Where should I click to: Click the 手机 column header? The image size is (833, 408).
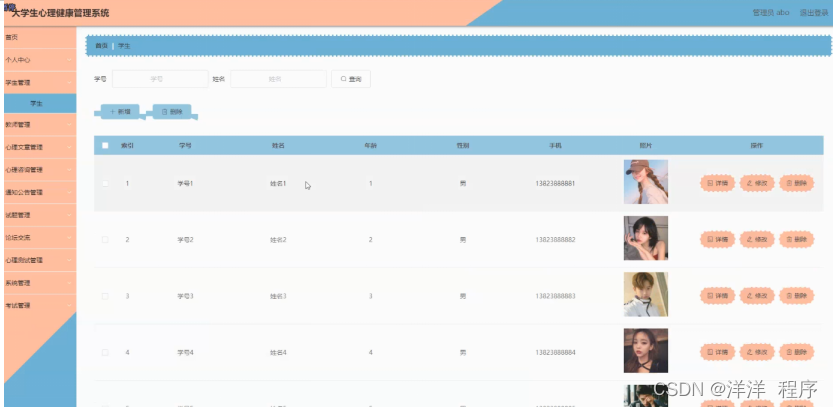click(x=555, y=146)
